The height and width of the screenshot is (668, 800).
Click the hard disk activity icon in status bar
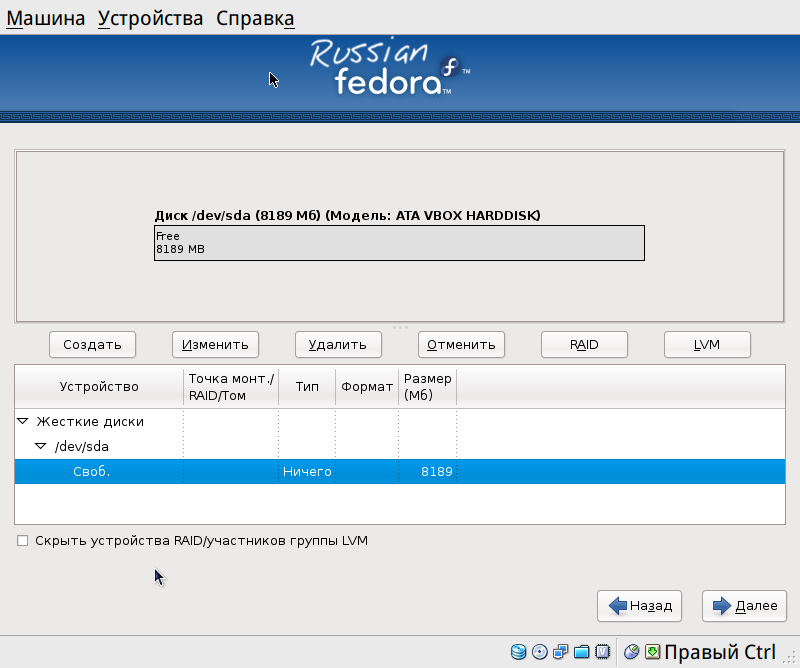(x=518, y=652)
